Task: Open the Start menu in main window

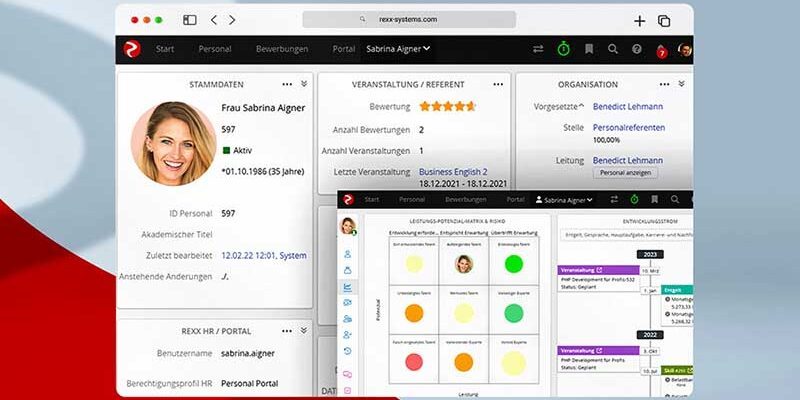Action: pyautogui.click(x=165, y=49)
